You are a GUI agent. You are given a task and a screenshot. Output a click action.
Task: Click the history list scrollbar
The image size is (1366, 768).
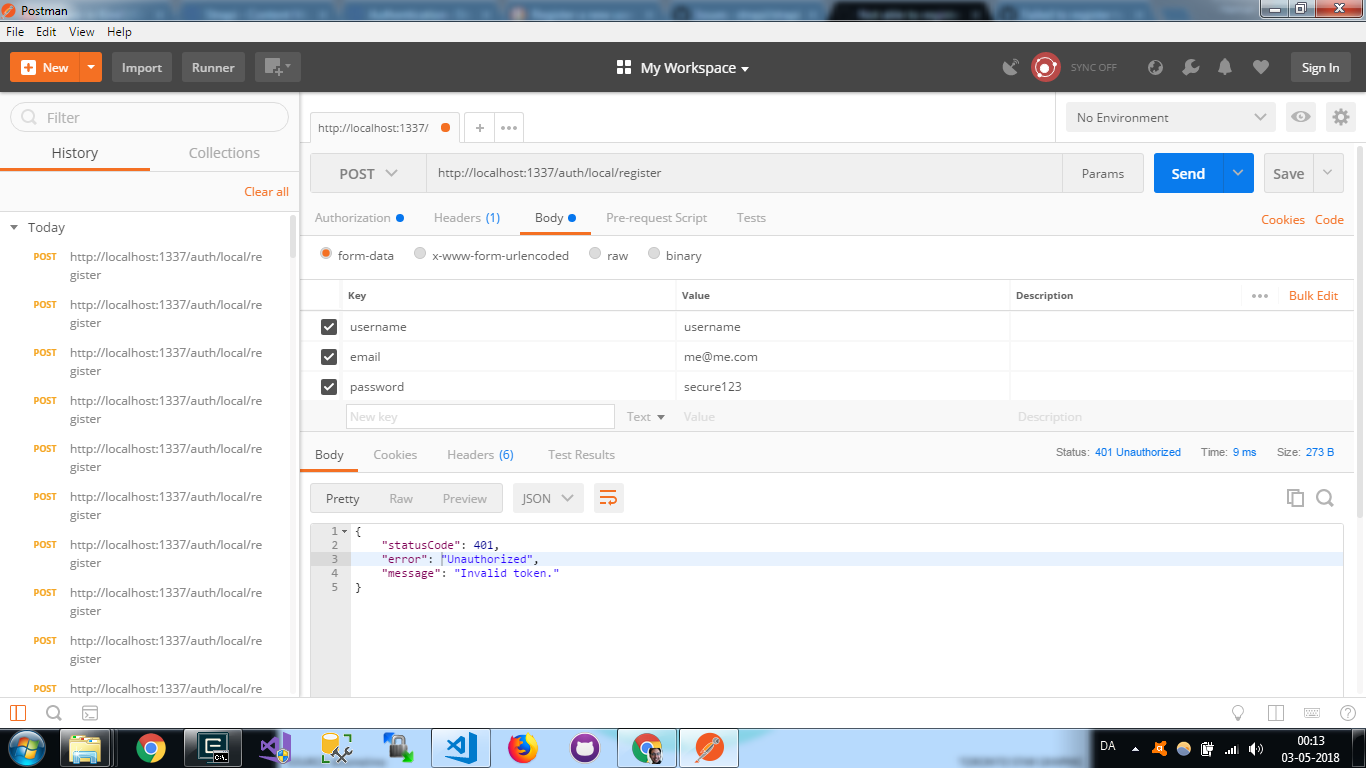293,237
